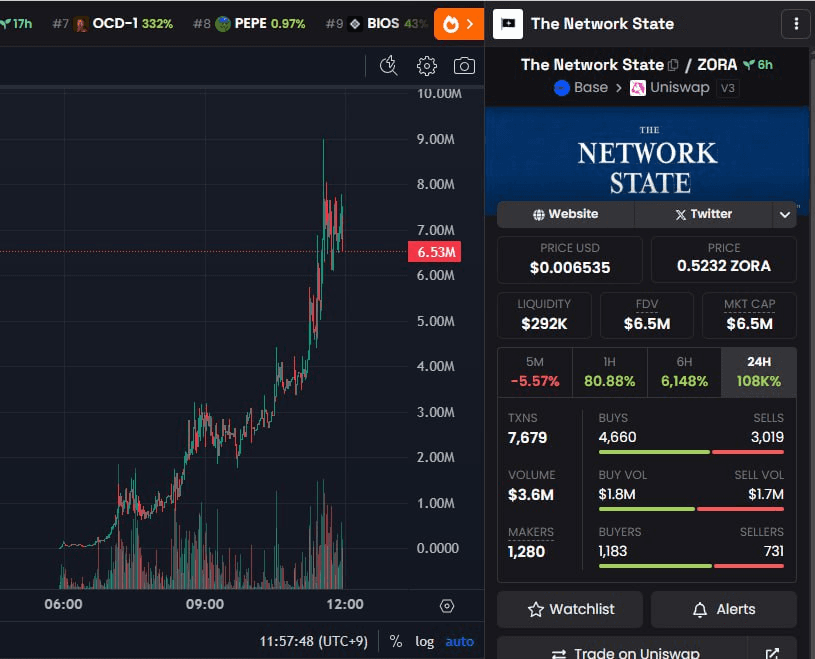The width and height of the screenshot is (815, 659).
Task: Select the 24H timeframe tab
Action: click(x=759, y=373)
